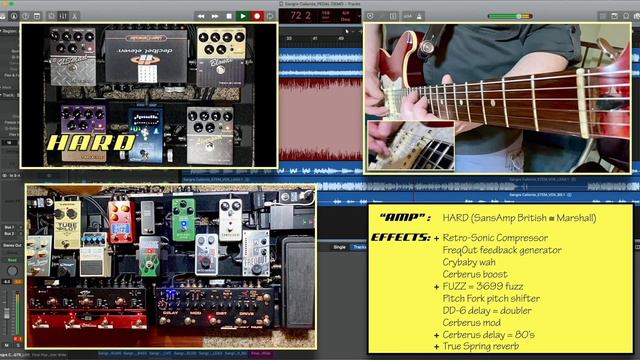Click the Bus 2 send slot
The width and height of the screenshot is (640, 360).
click(9, 233)
